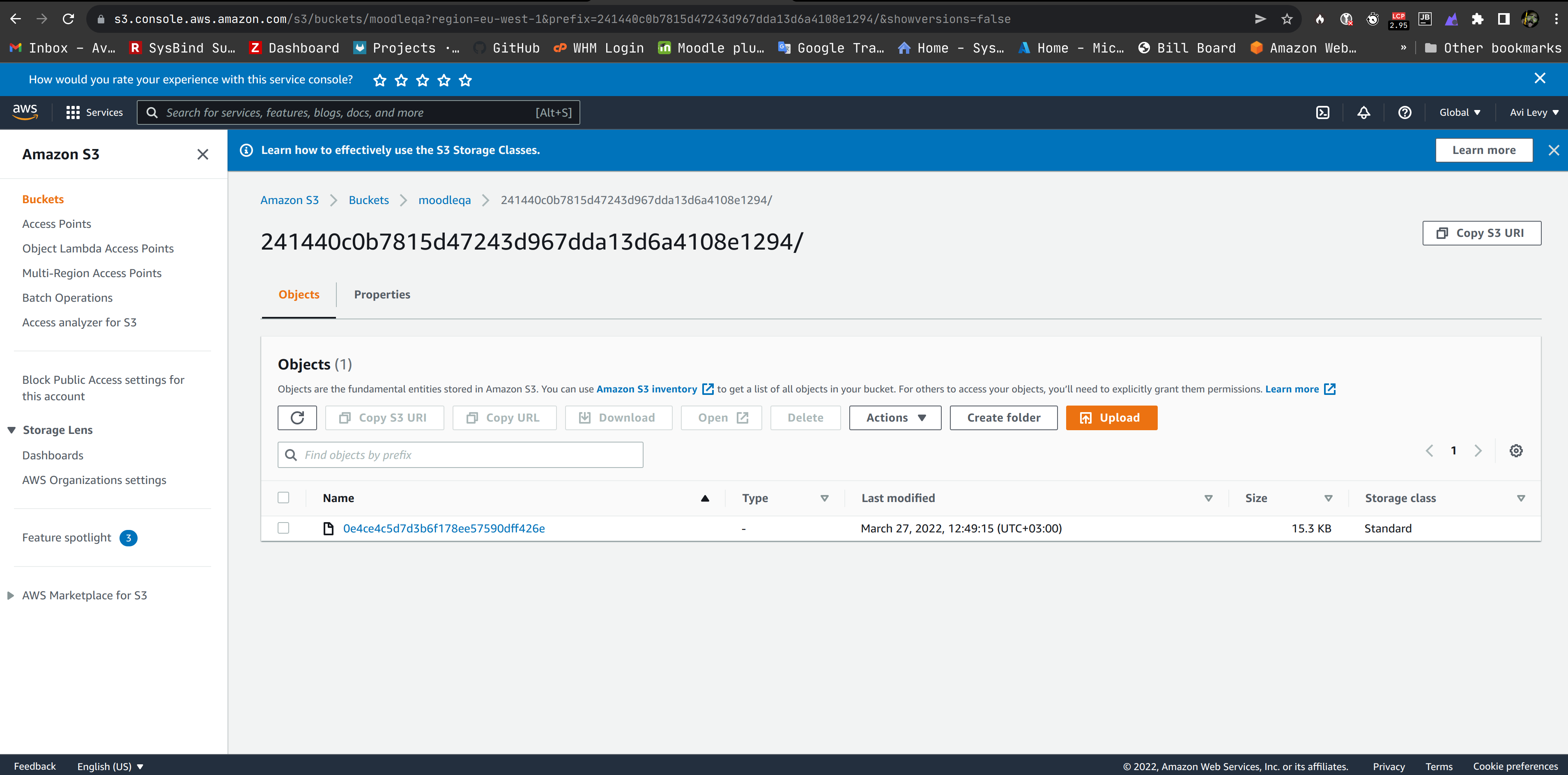Open Feedback in the footer
This screenshot has width=1568, height=775.
[x=34, y=766]
